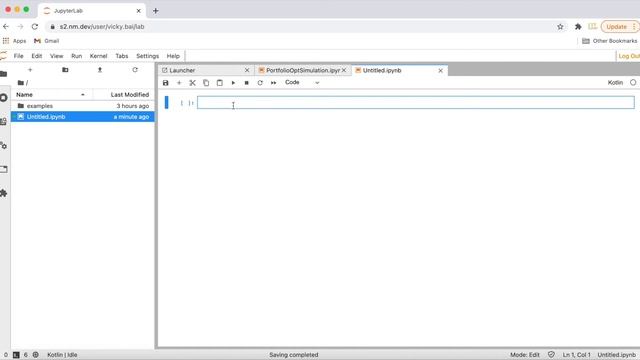
Task: Switch to the Untitled.ipynb tab
Action: point(399,70)
